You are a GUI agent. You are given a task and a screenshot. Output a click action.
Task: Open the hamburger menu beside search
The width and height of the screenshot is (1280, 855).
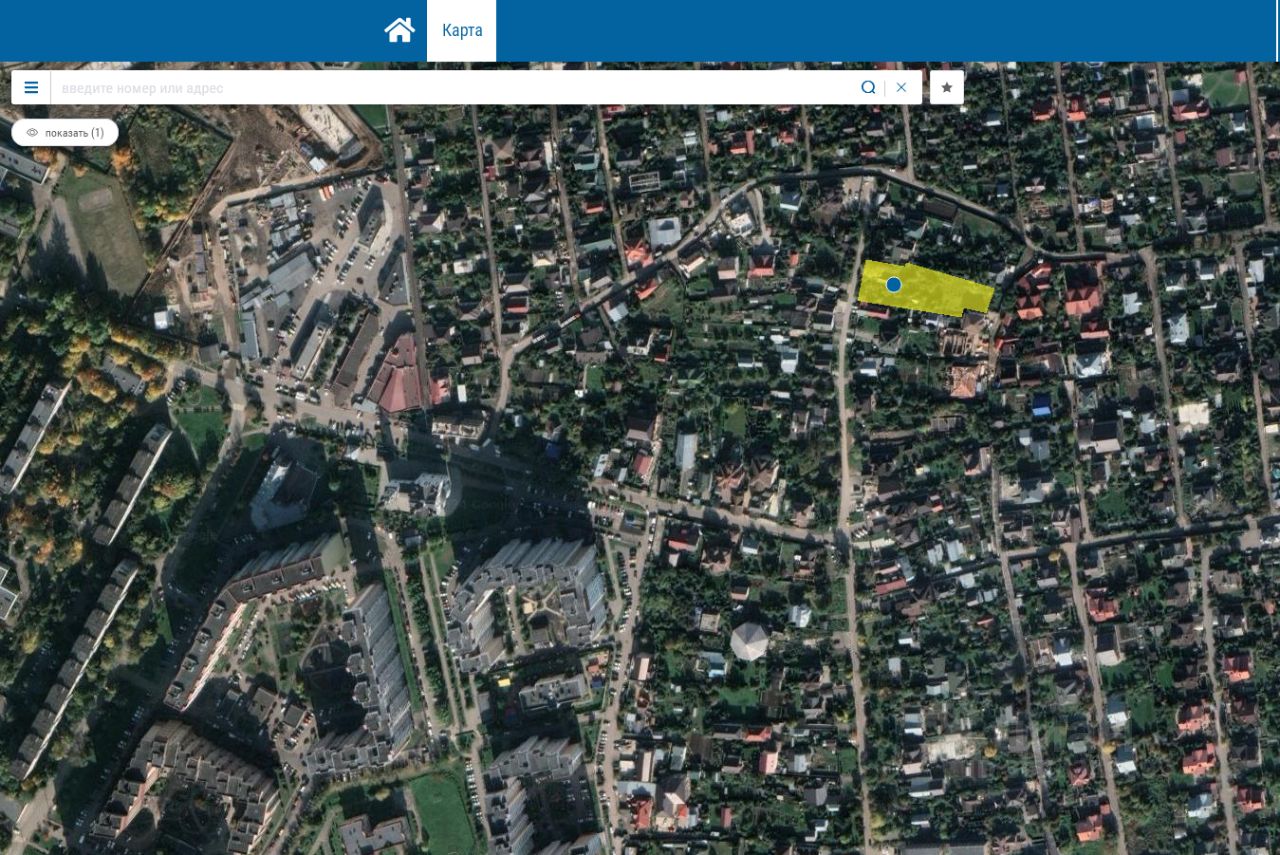pos(31,88)
